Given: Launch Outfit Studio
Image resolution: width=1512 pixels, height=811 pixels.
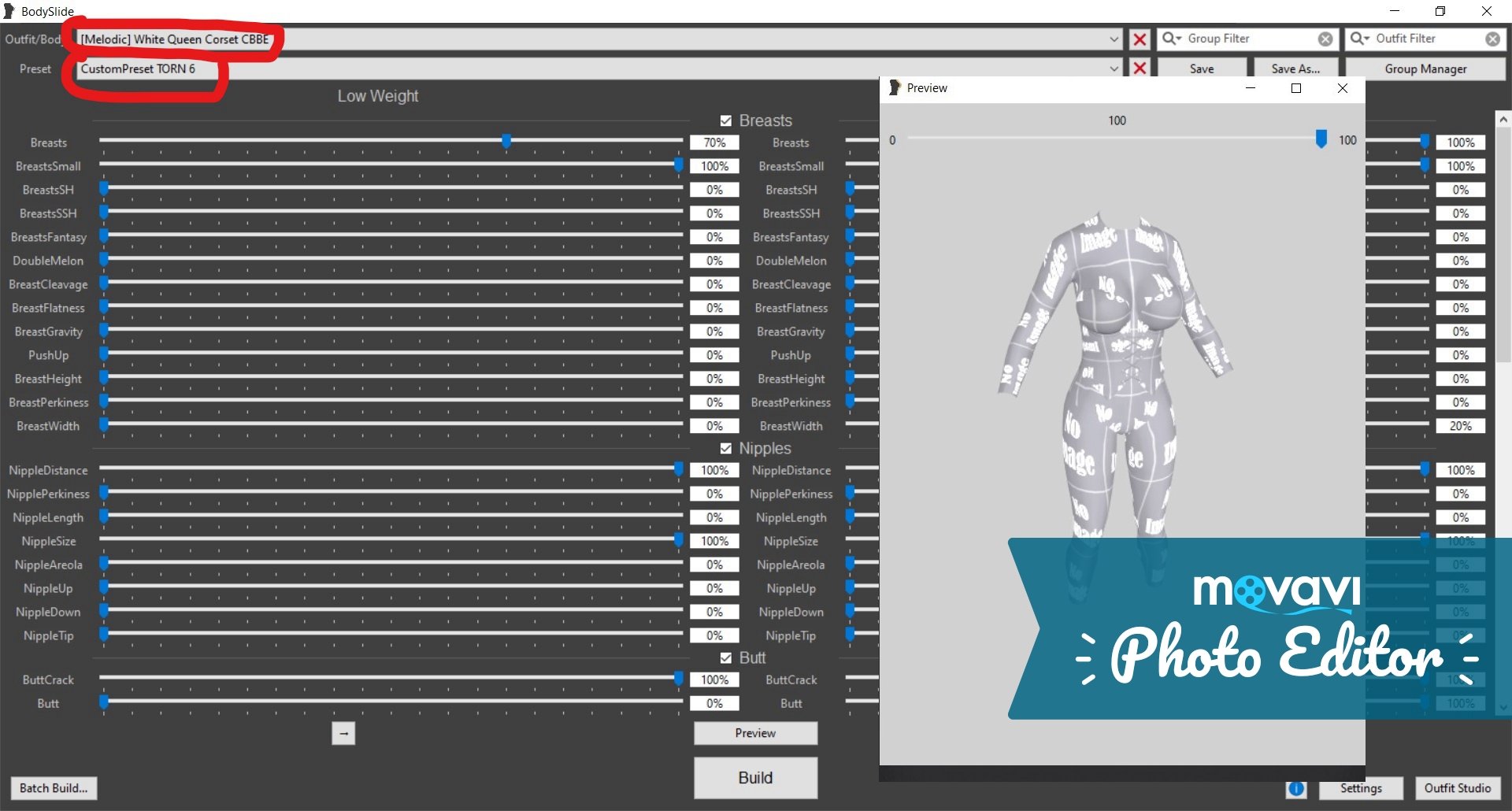Looking at the screenshot, I should point(1457,788).
